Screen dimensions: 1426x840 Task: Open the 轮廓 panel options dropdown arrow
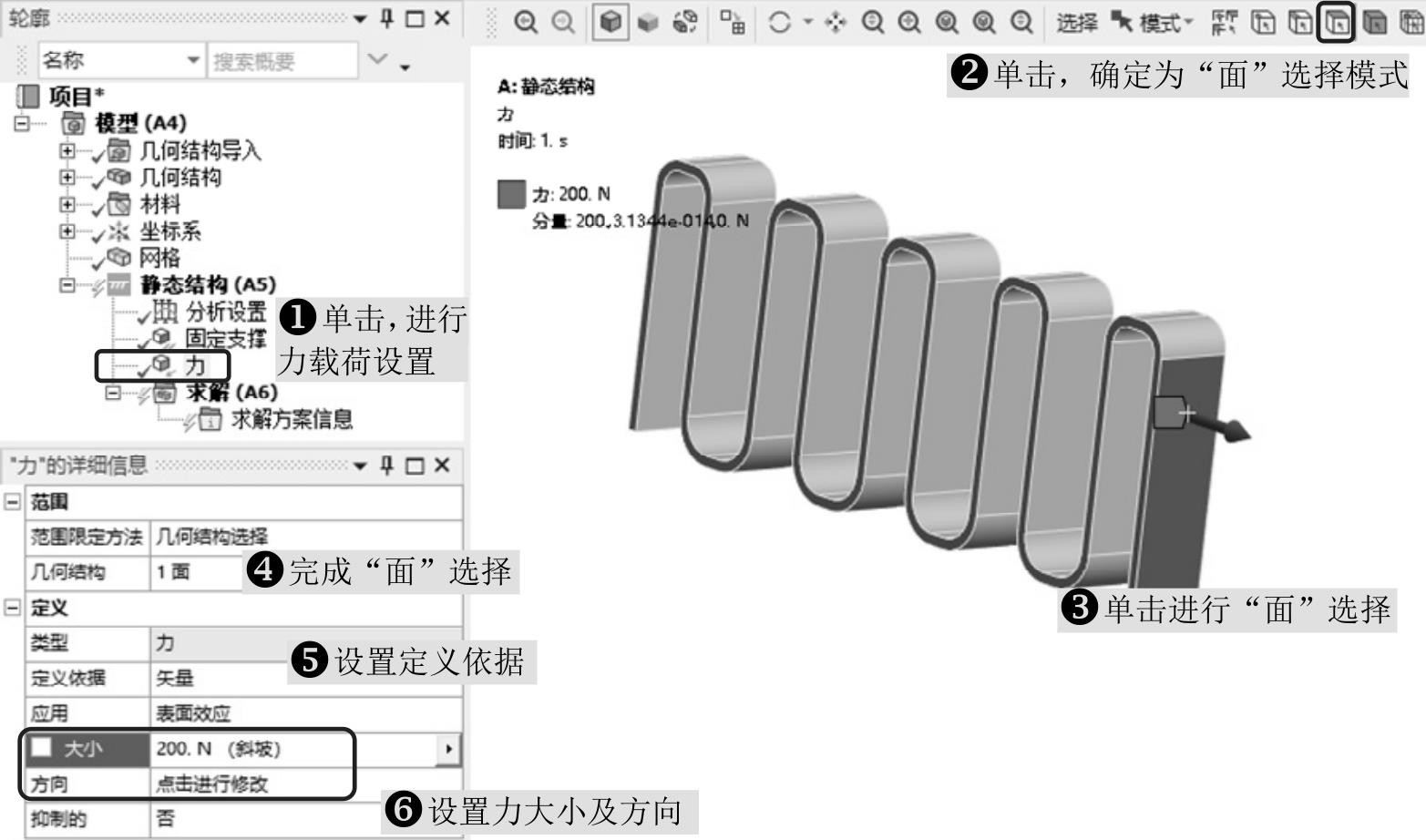tap(360, 19)
